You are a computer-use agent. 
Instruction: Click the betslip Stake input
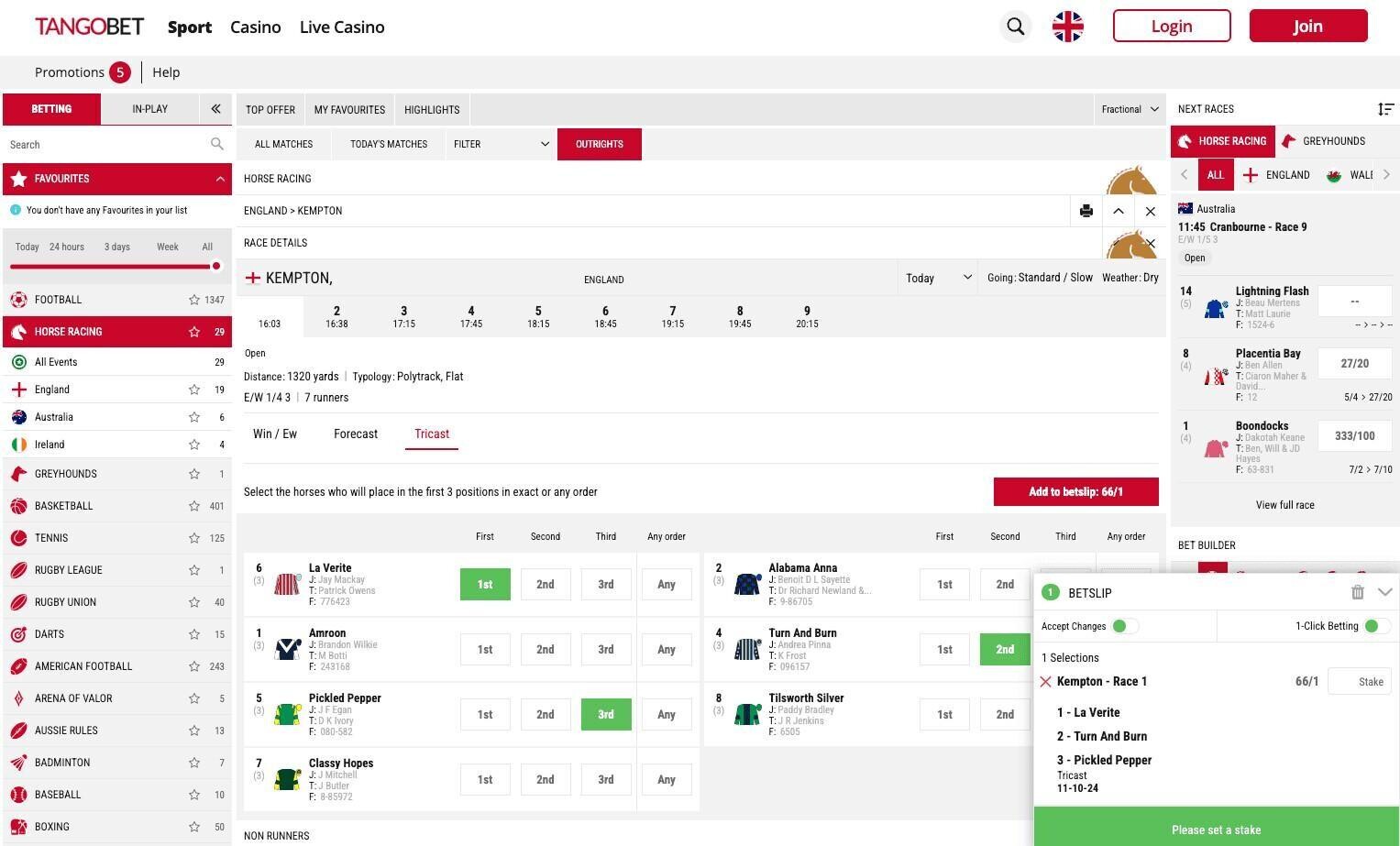coord(1360,682)
